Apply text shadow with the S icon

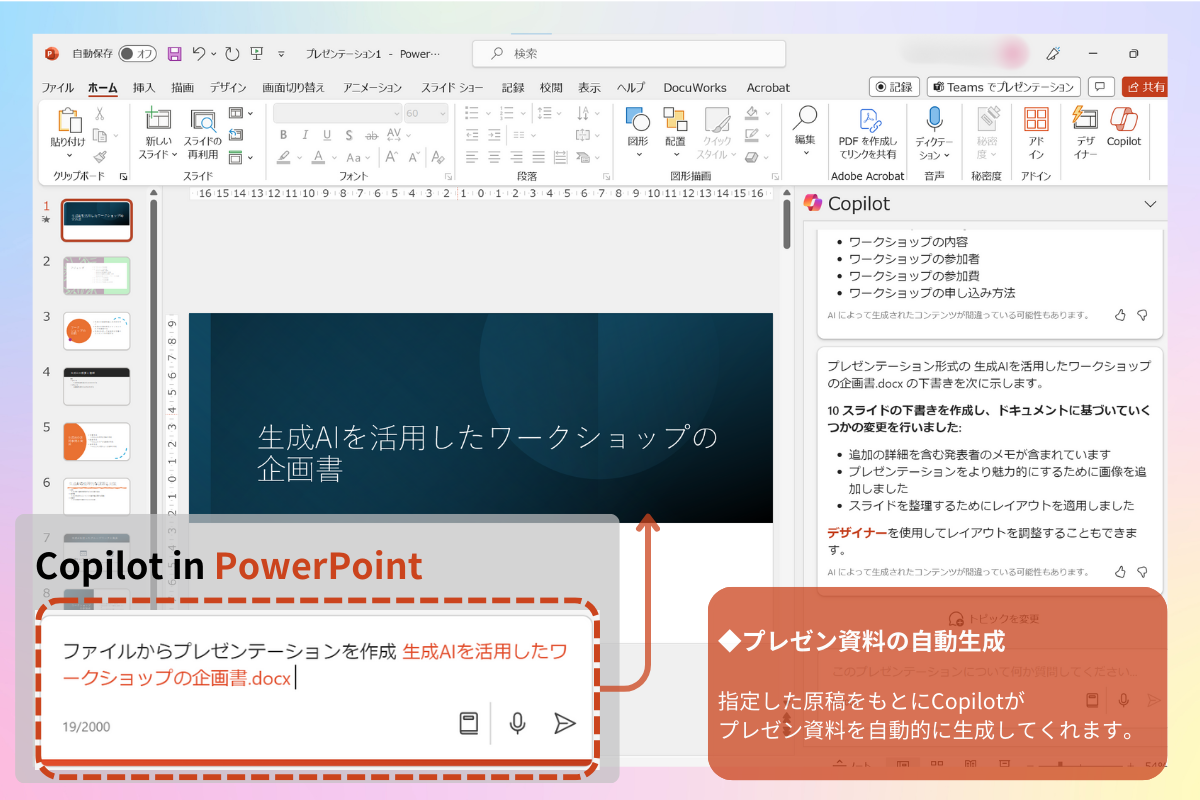pos(347,135)
